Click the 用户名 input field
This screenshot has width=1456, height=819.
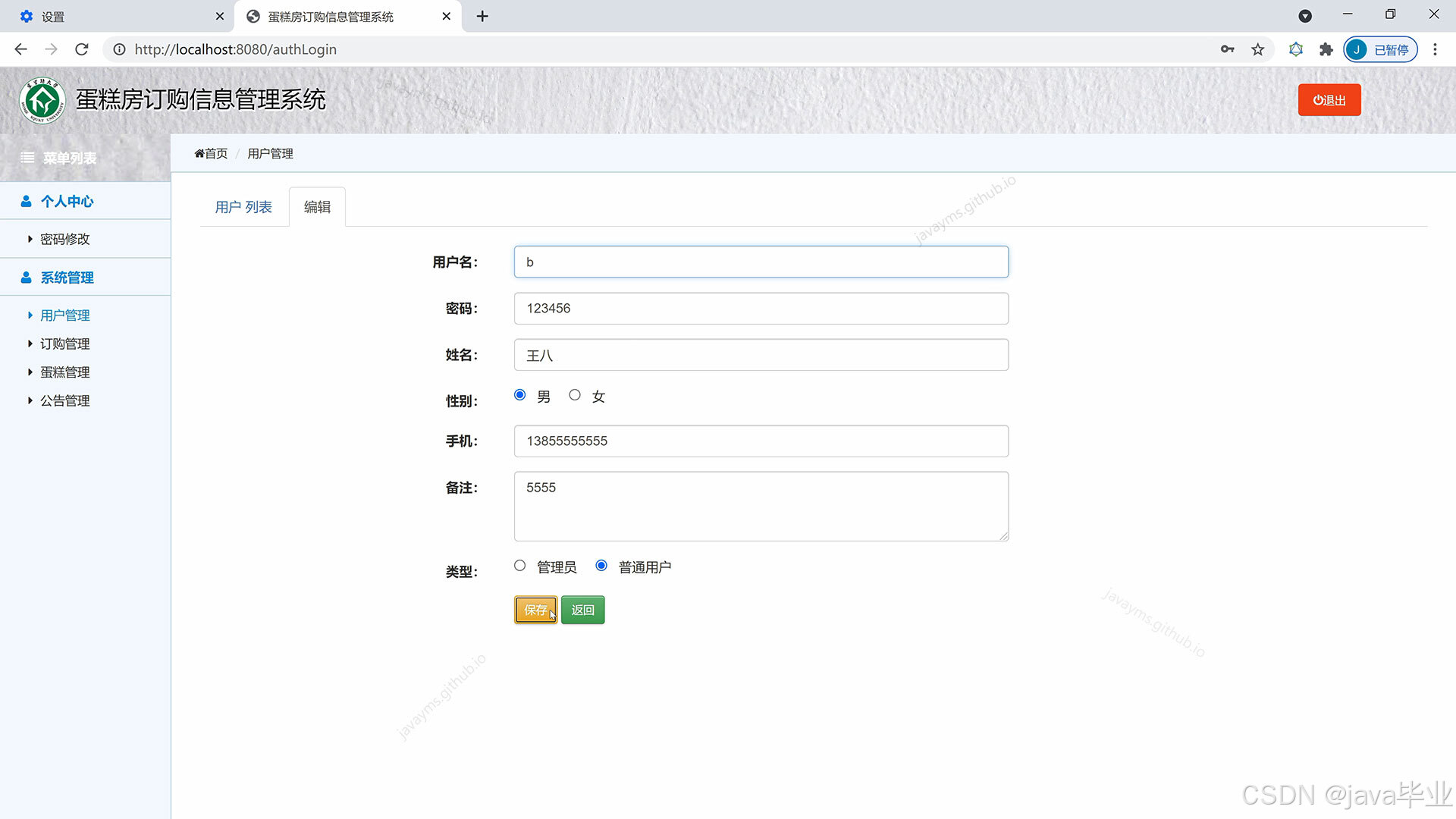click(761, 262)
